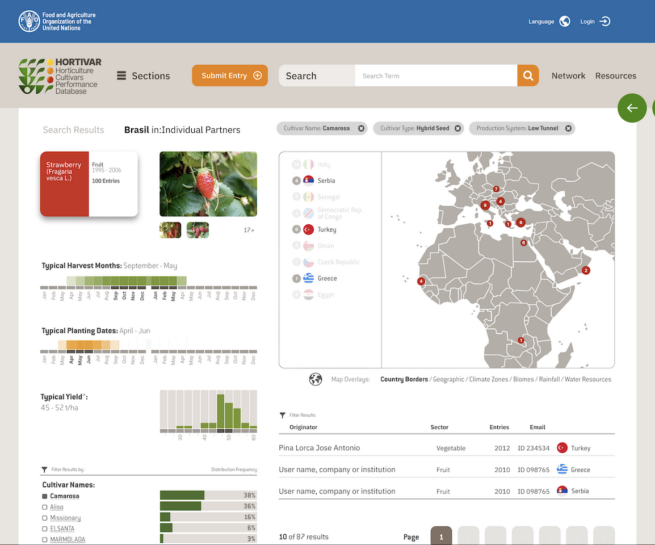Screen dimensions: 655x545
Task: Check the Aliso cultivar checkbox
Action: [x=44, y=507]
